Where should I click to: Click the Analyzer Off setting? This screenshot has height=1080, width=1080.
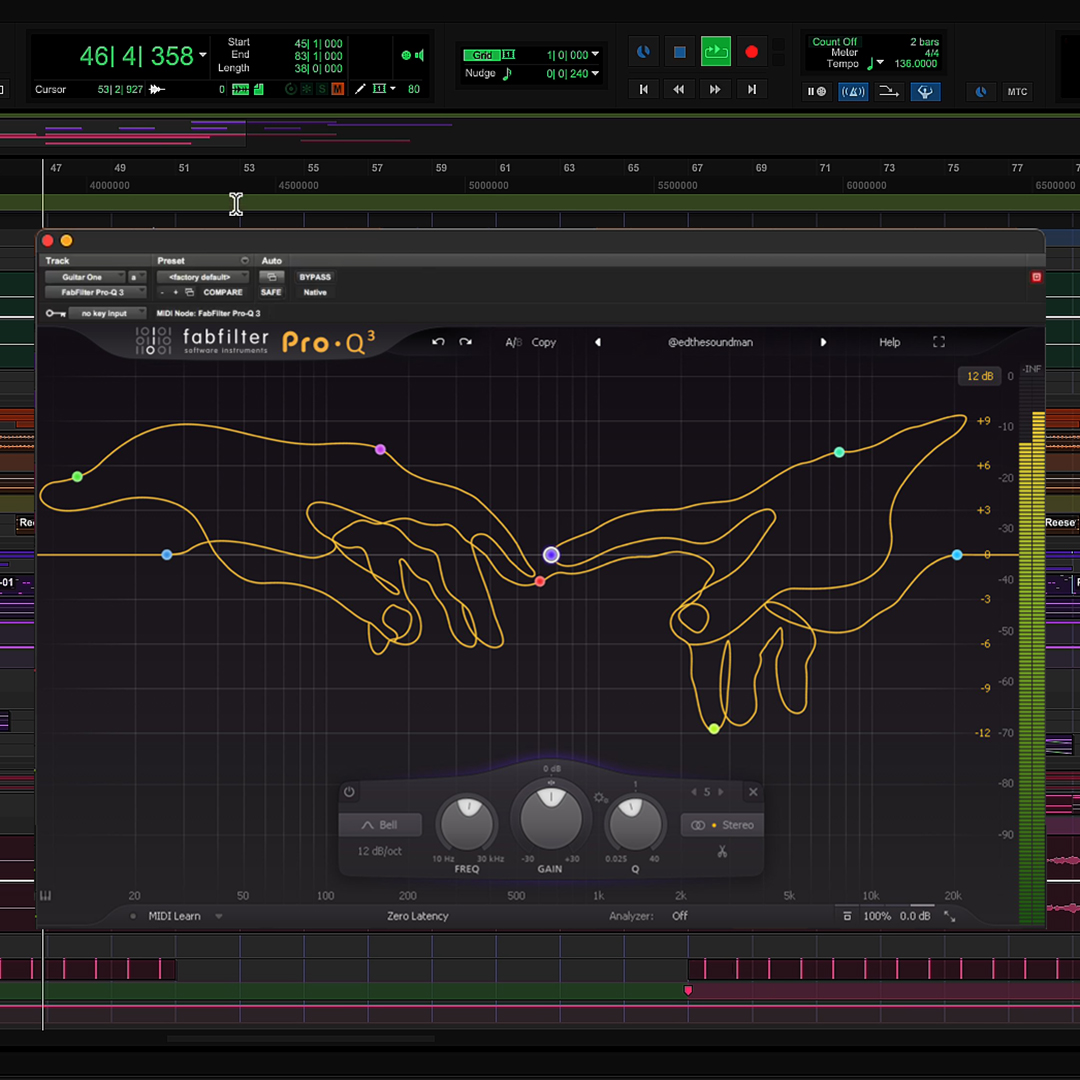(x=679, y=915)
